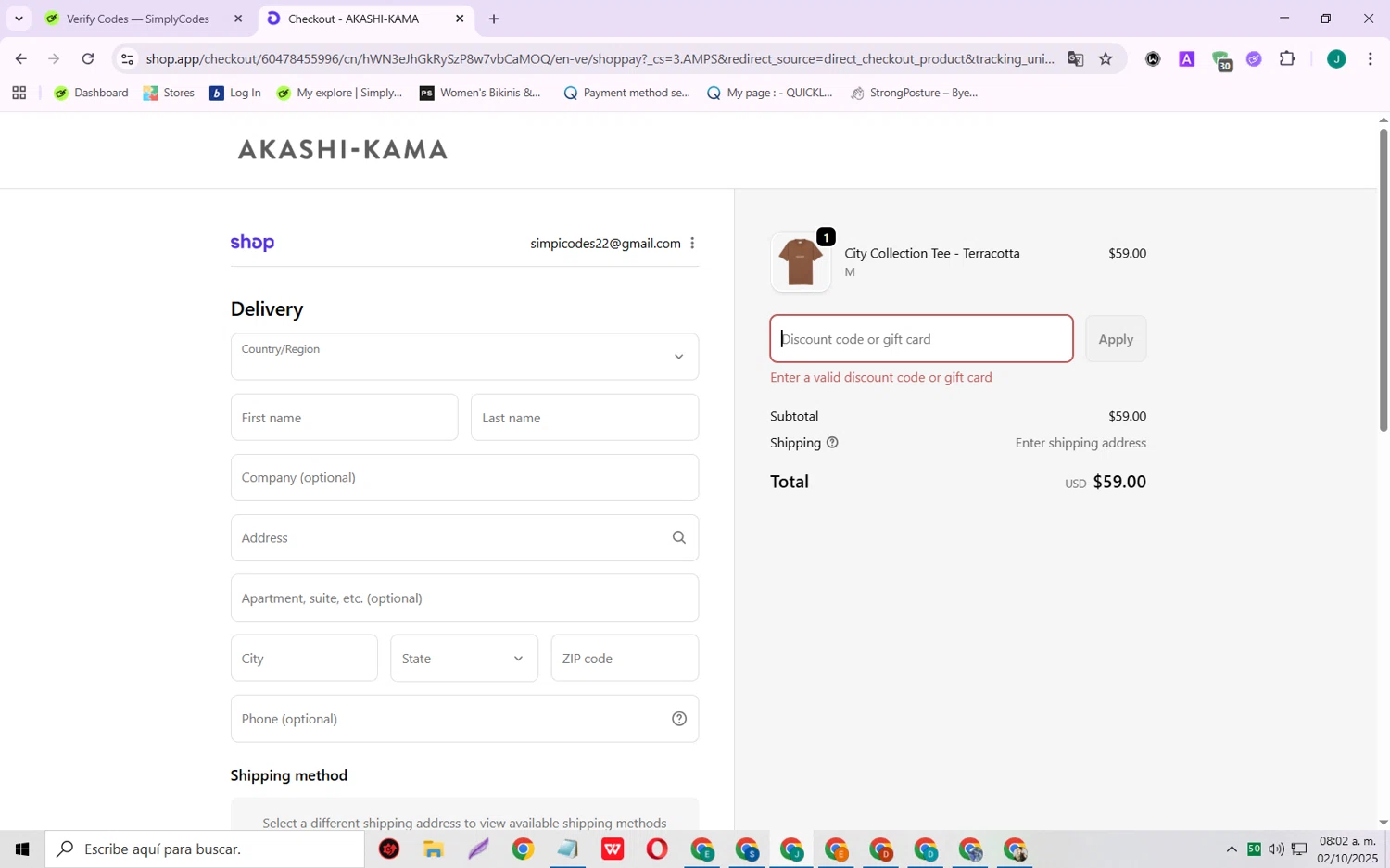Open the State dropdown

pyautogui.click(x=464, y=659)
